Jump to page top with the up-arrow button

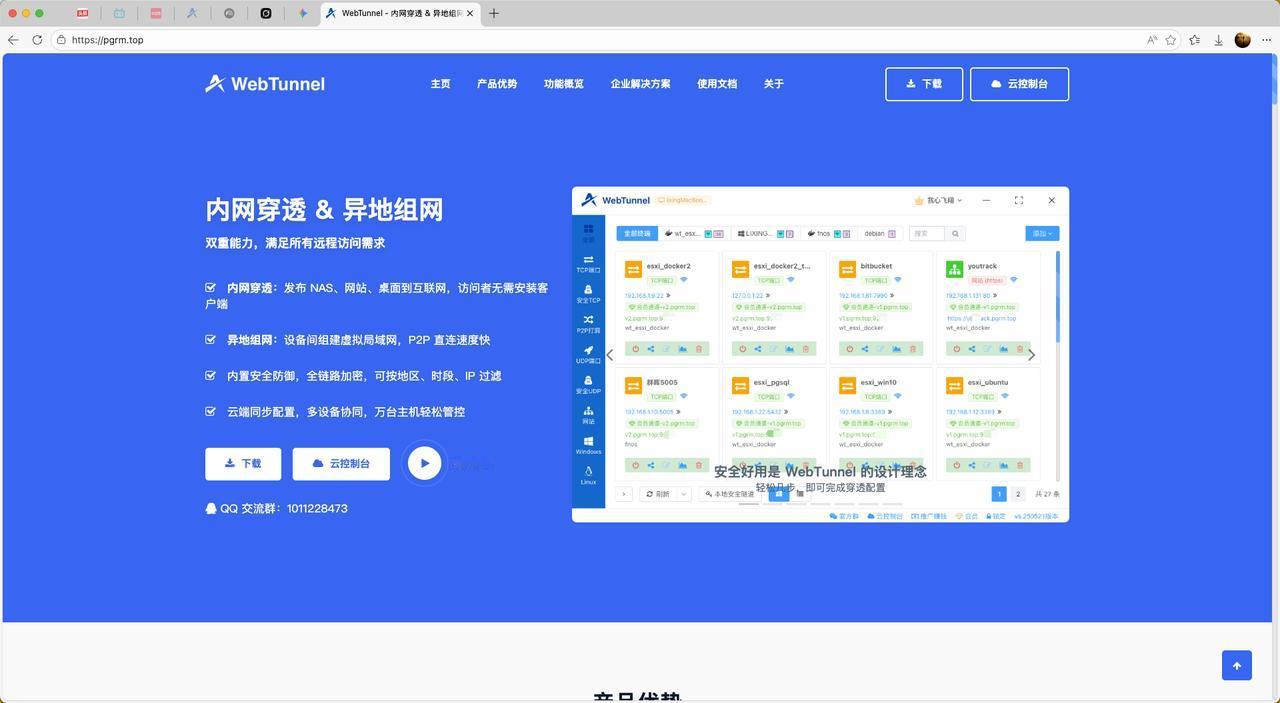tap(1237, 665)
